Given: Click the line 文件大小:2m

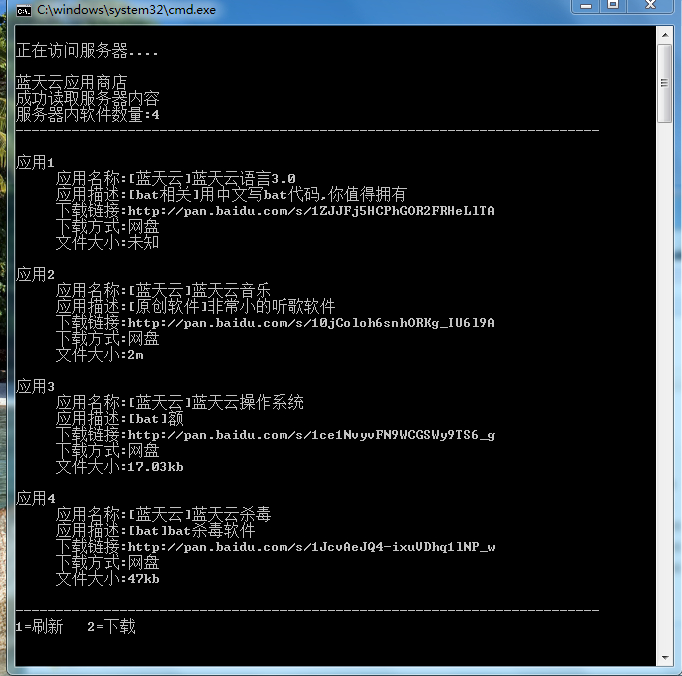Looking at the screenshot, I should 100,355.
